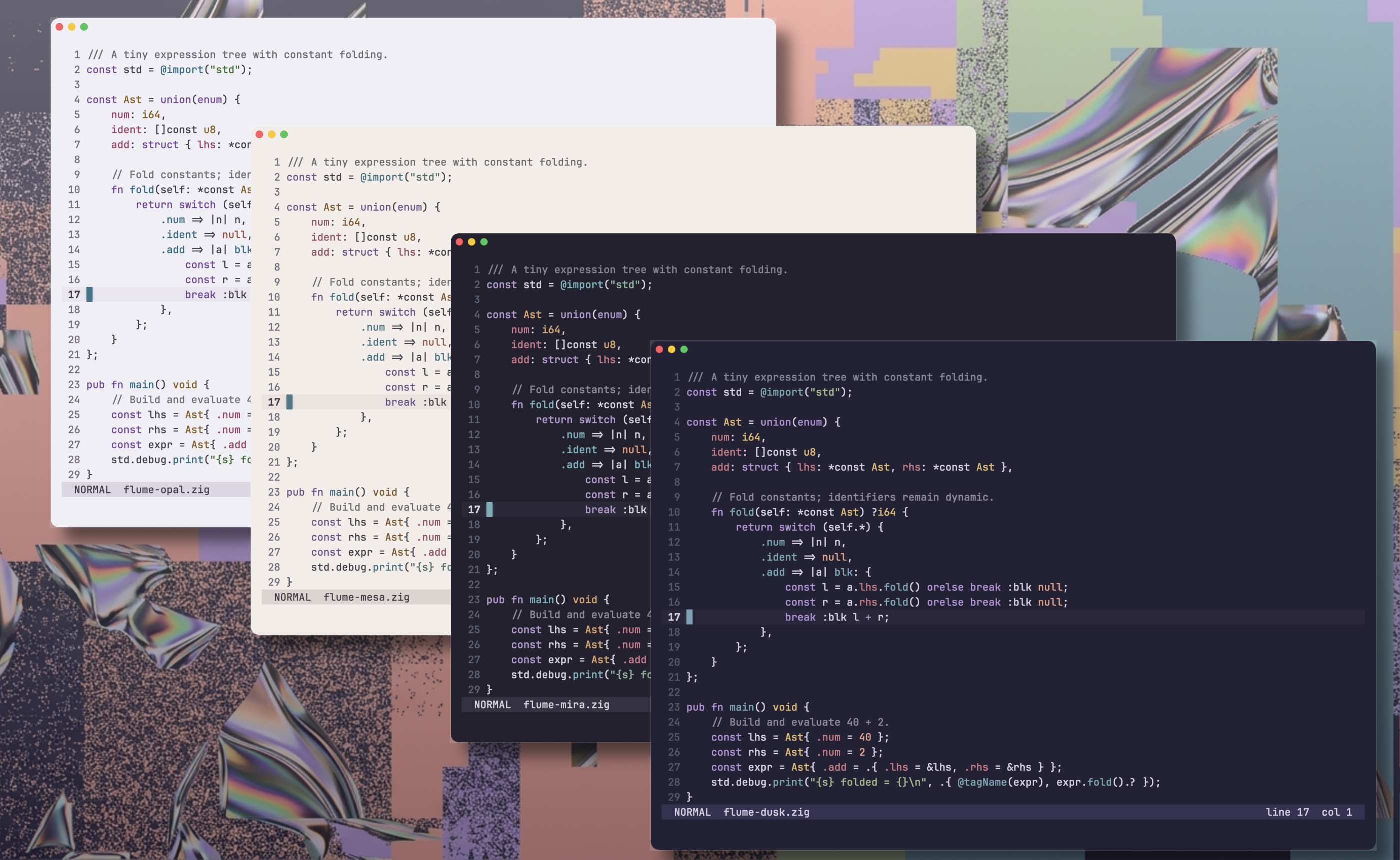Click ".ident => null," in flume-dusk.zig
Viewport: 1400px width, 860px height.
[806, 558]
